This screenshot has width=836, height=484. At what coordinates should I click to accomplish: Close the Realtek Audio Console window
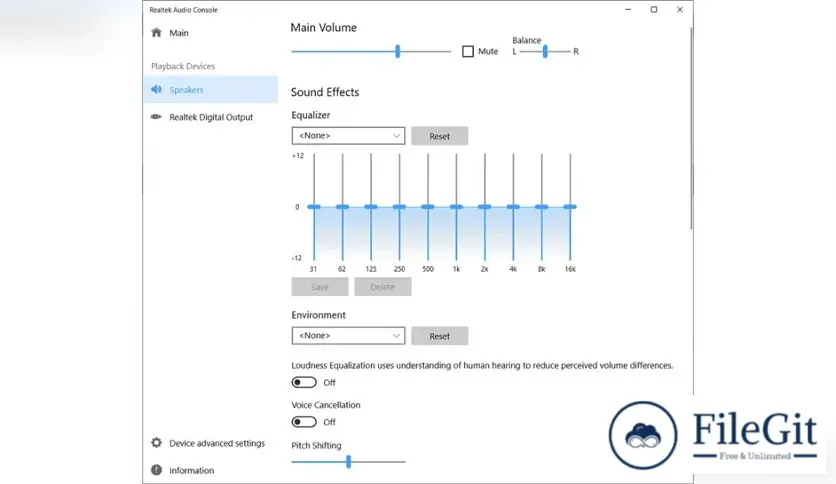coord(680,10)
